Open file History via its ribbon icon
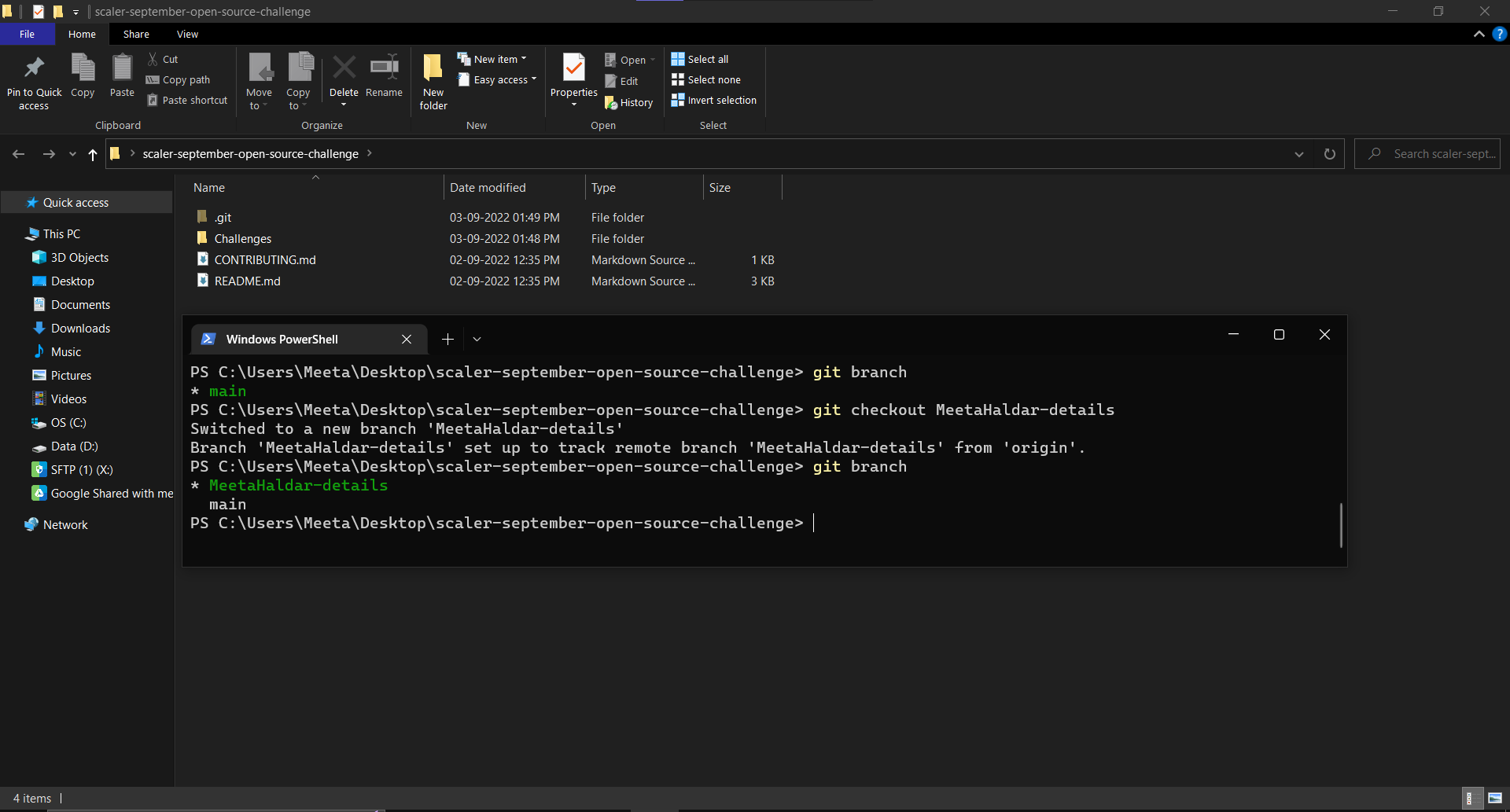Screen dimensions: 1510x812 tap(613, 102)
